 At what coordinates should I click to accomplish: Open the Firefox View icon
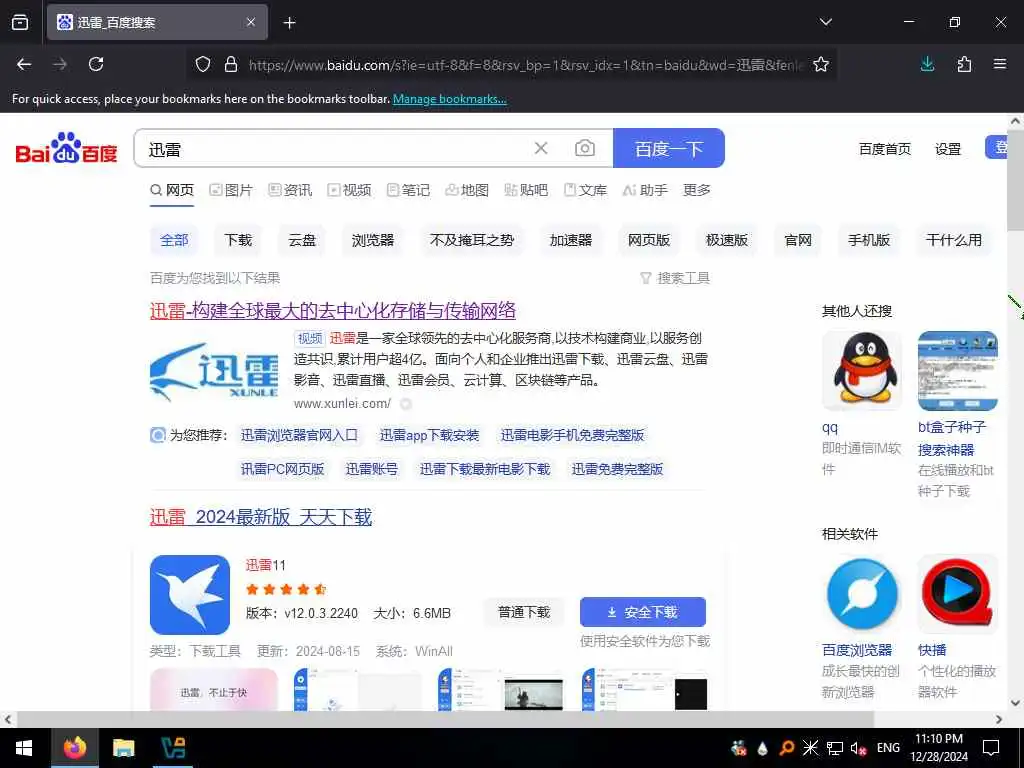[x=20, y=22]
